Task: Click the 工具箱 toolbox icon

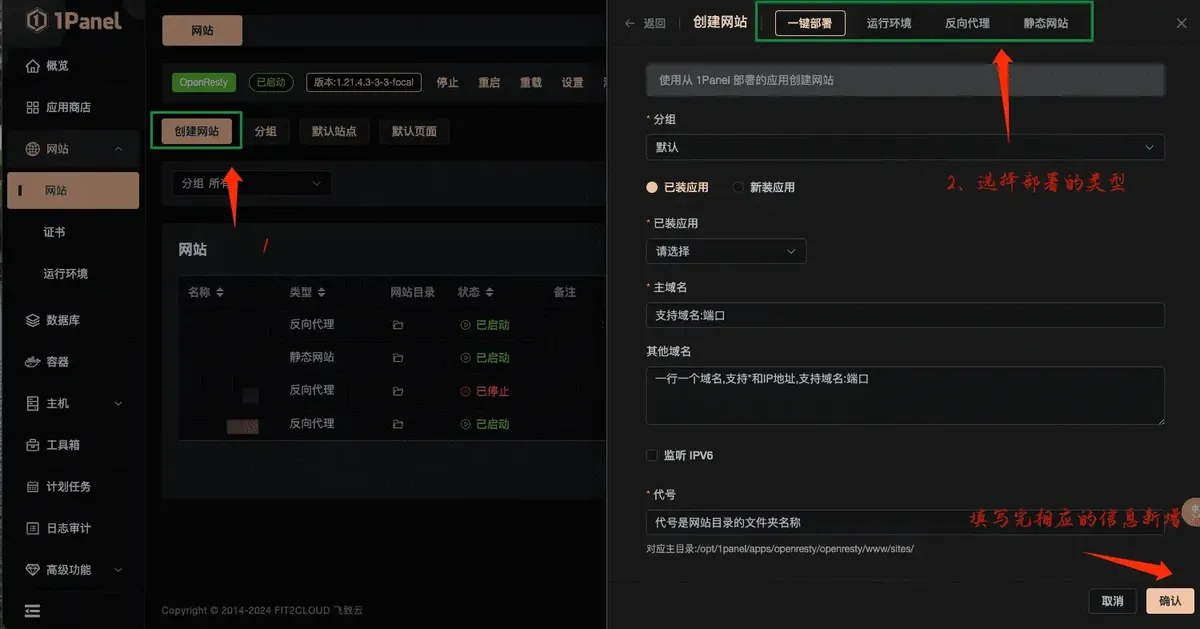Action: coord(32,445)
